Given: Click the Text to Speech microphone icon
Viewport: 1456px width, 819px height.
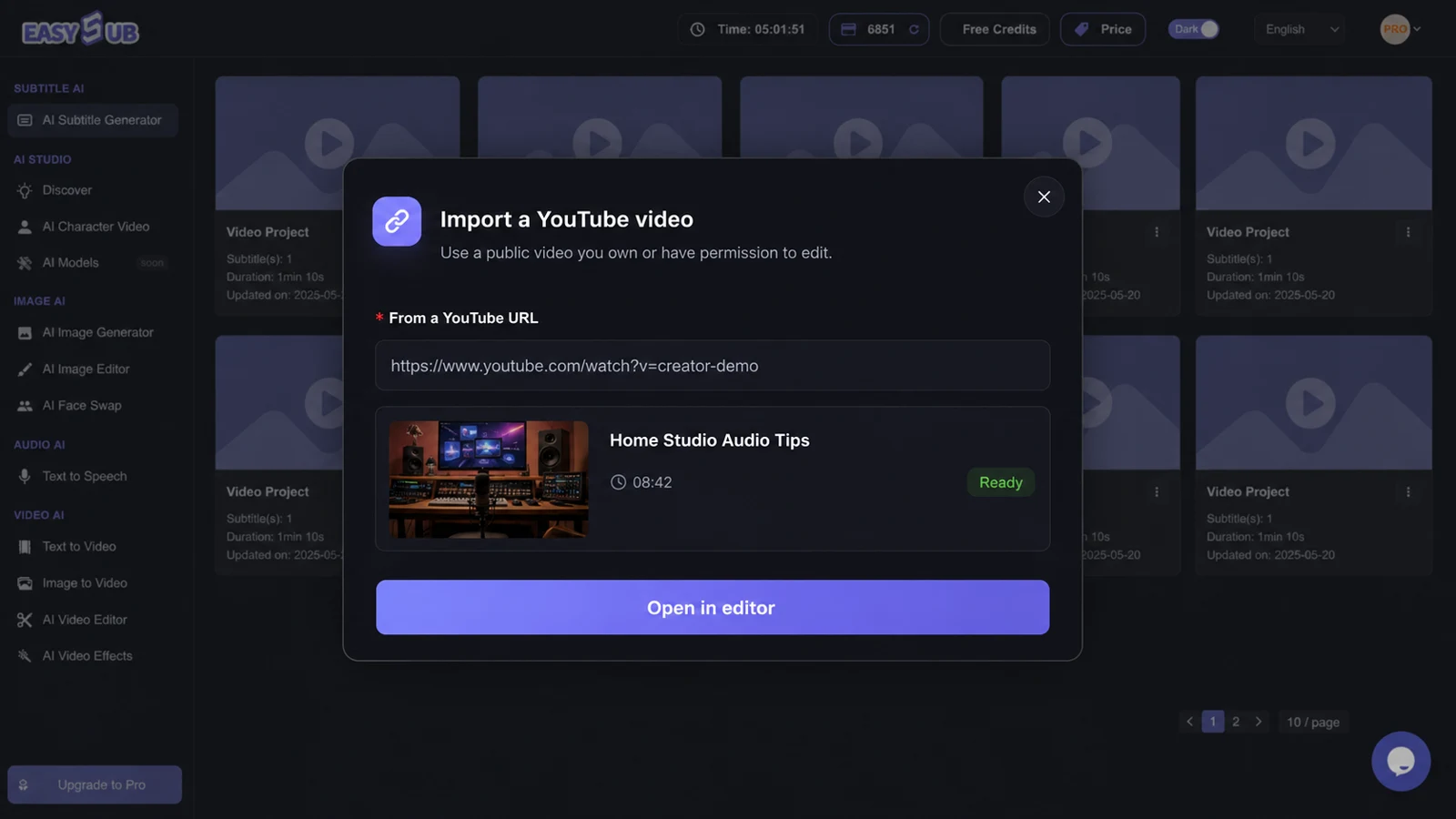Looking at the screenshot, I should 25,476.
